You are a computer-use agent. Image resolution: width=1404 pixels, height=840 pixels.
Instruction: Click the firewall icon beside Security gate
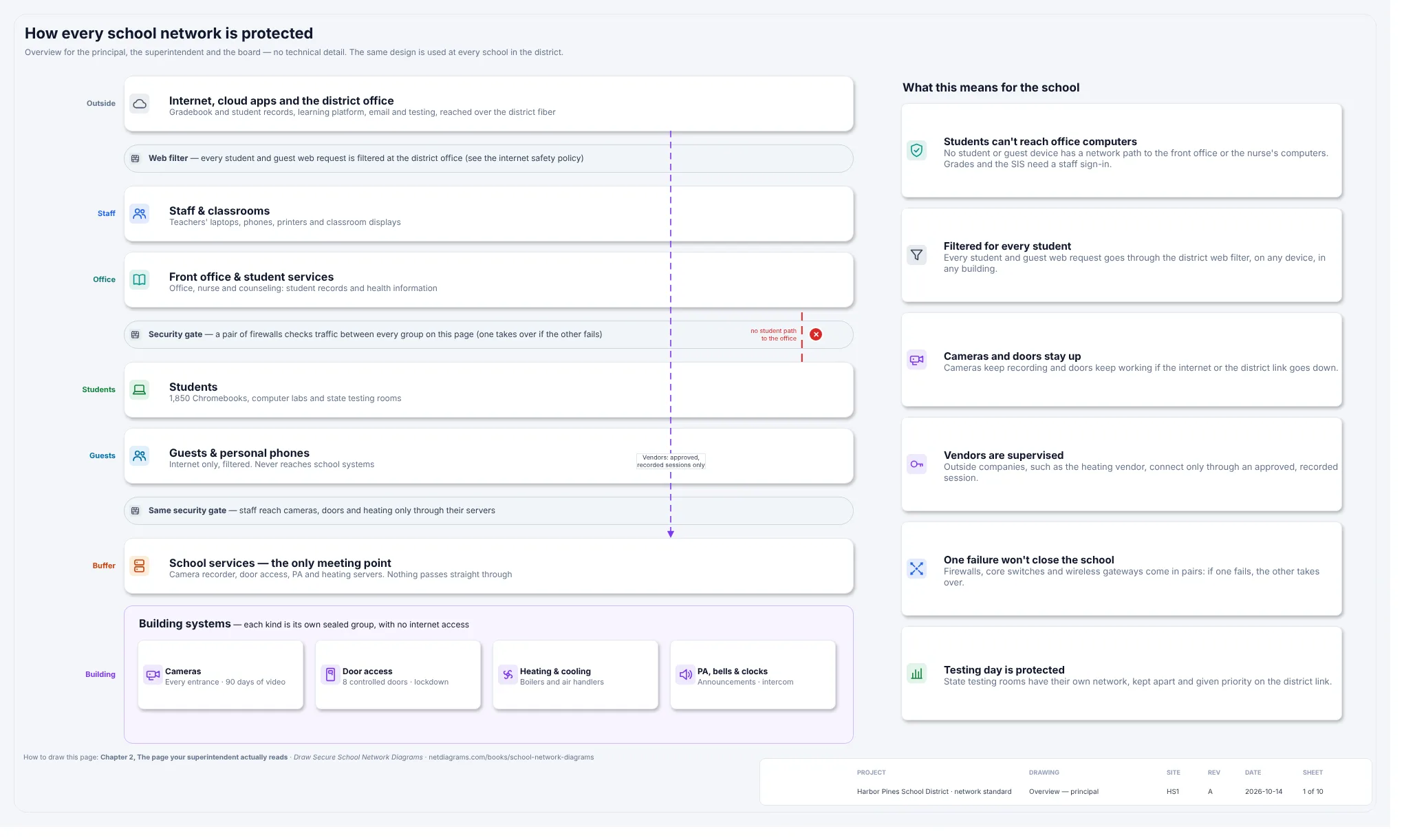point(136,335)
